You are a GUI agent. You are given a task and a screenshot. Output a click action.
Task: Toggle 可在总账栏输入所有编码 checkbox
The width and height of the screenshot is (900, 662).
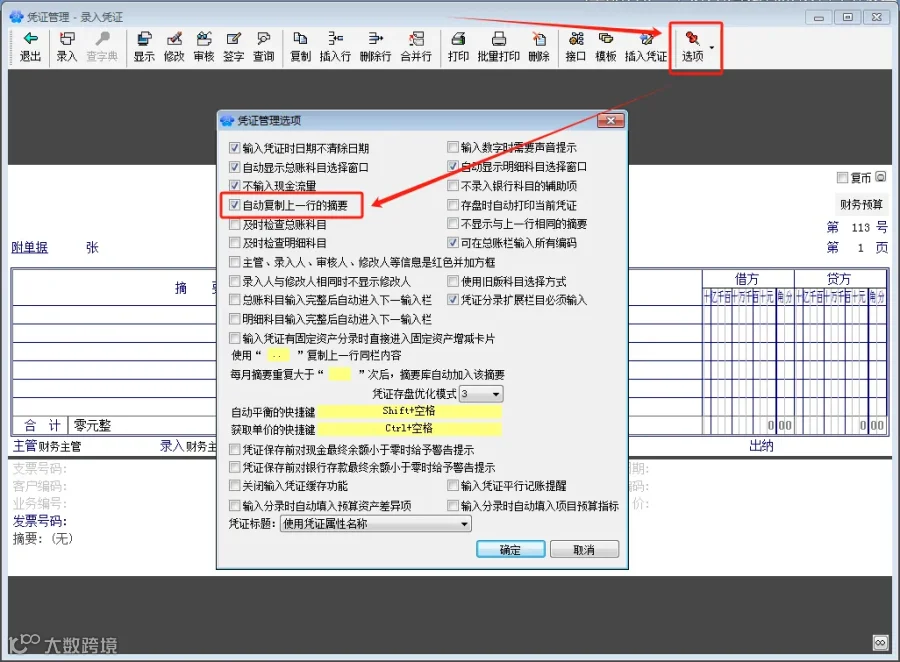click(453, 243)
